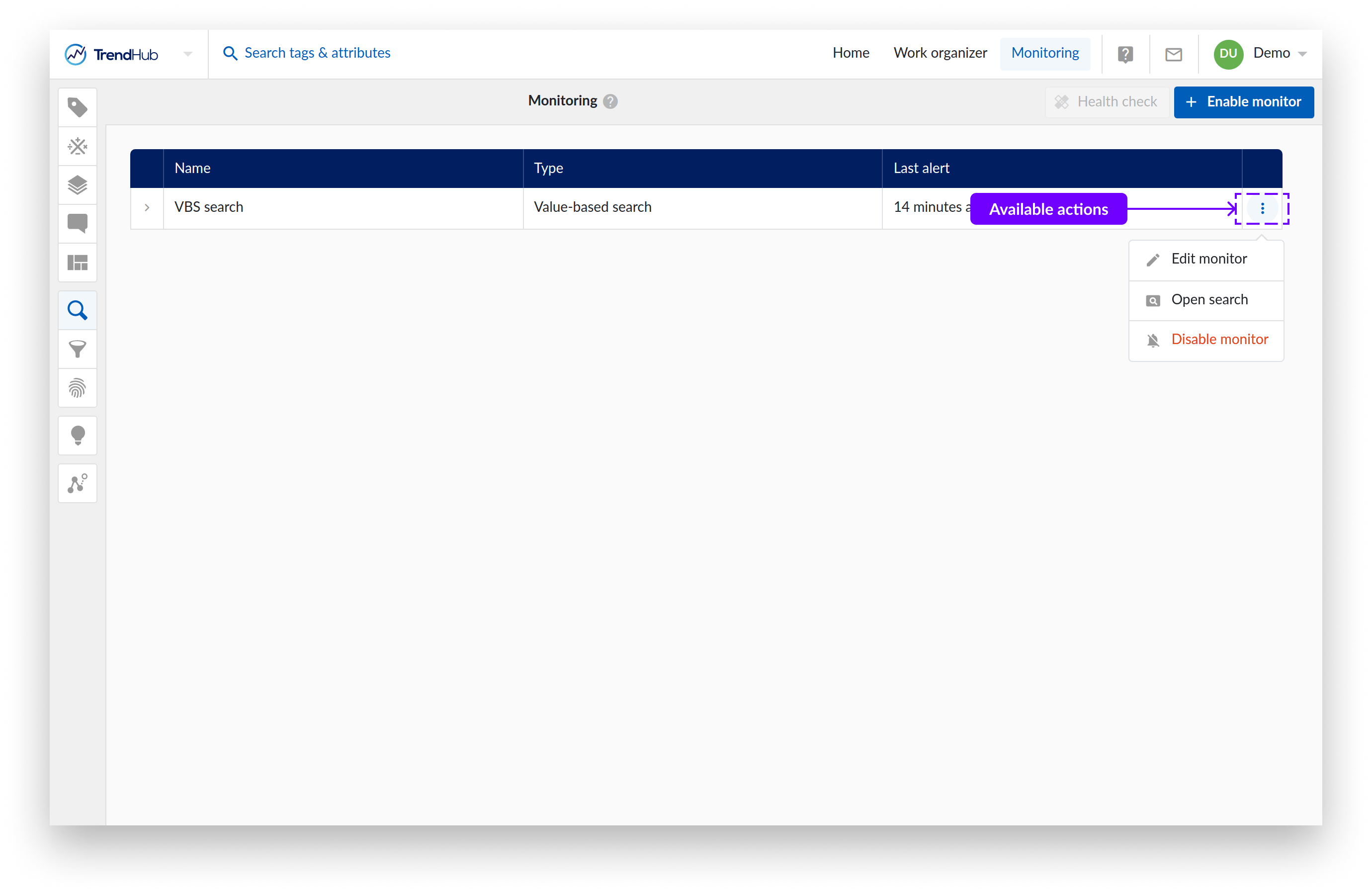The height and width of the screenshot is (895, 1372).
Task: Open the mail envelope icon
Action: pos(1173,54)
